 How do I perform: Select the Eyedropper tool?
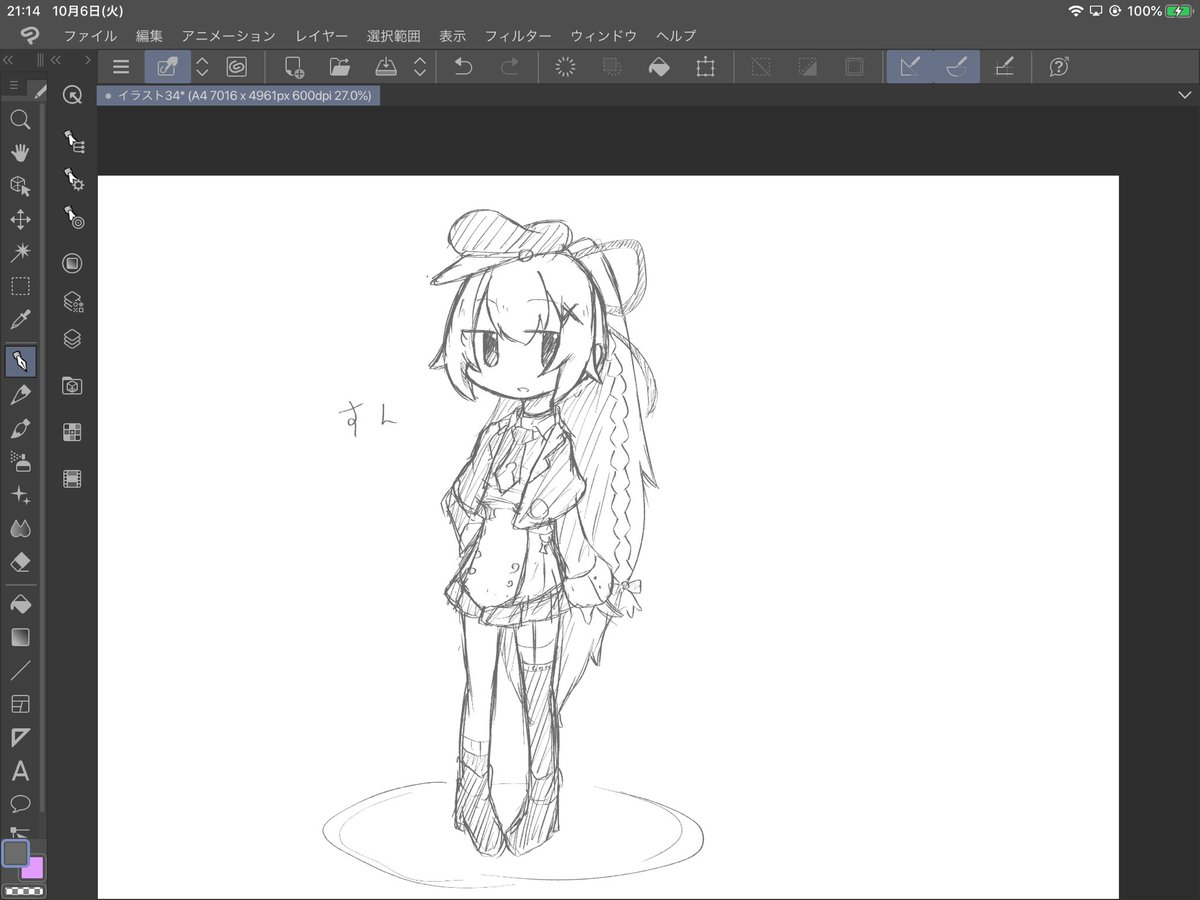[20, 320]
